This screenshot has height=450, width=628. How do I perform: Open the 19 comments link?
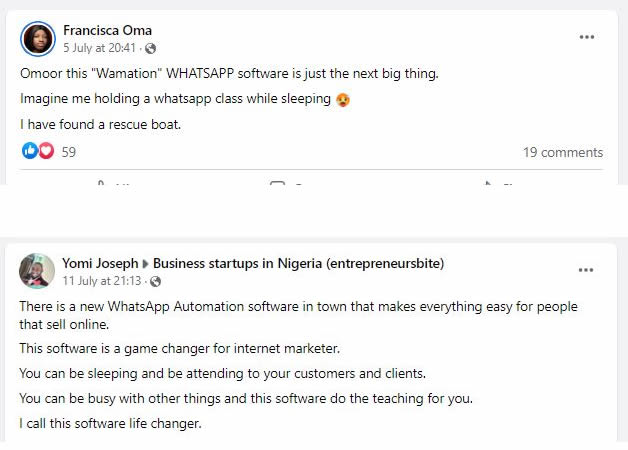pos(563,153)
